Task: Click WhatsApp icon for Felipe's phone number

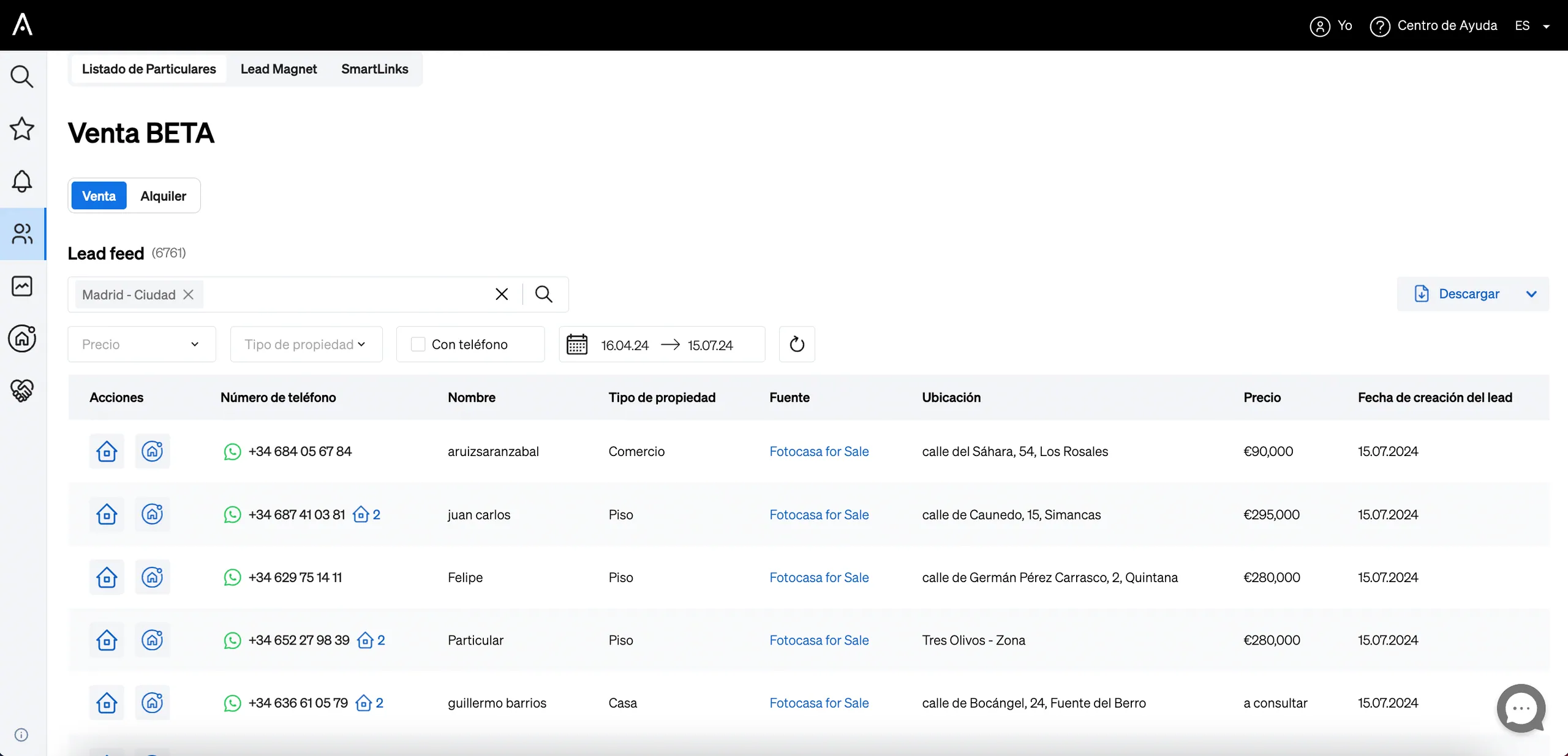Action: coord(232,577)
